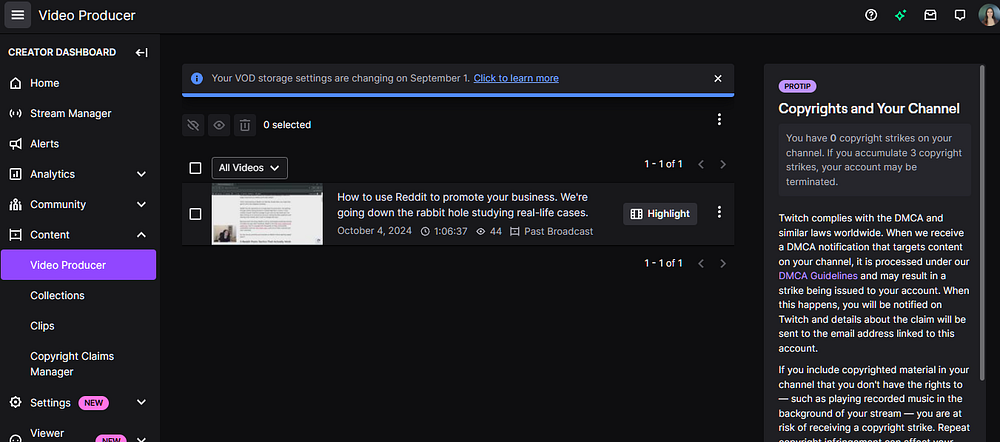Open the help question mark icon
This screenshot has height=442, width=1000.
click(871, 15)
